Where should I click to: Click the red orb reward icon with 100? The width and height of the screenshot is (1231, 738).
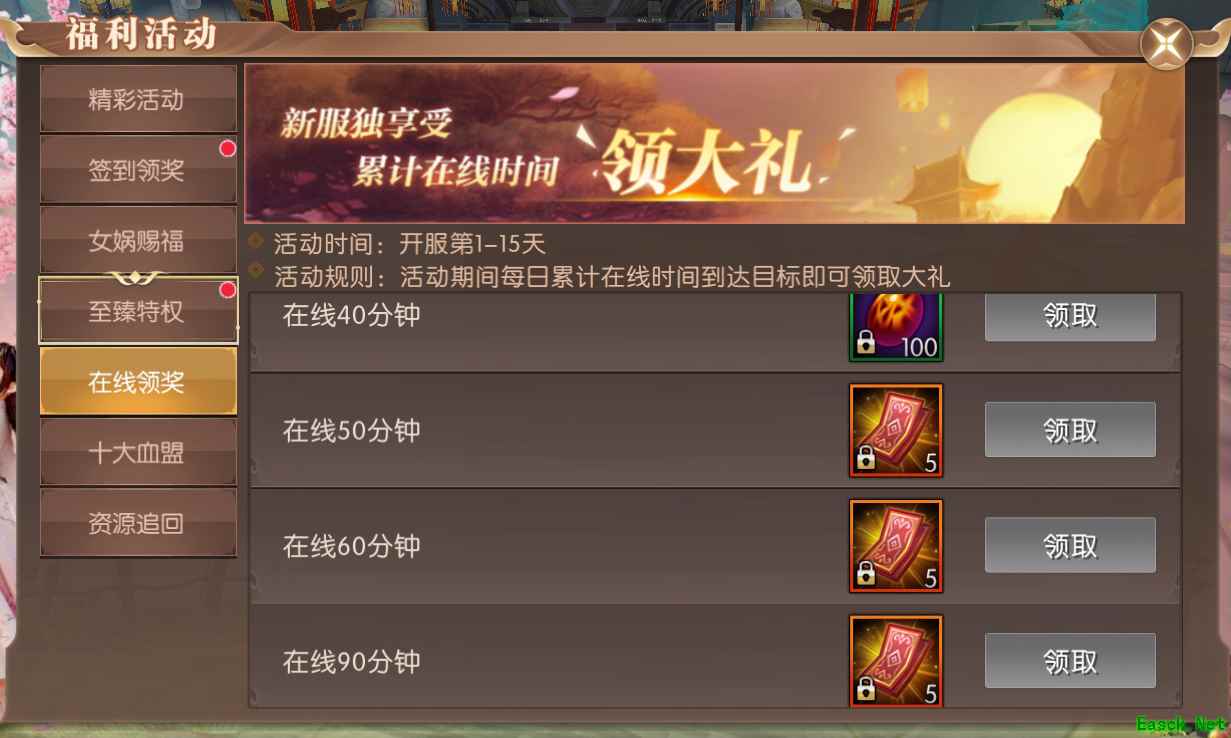click(x=896, y=327)
